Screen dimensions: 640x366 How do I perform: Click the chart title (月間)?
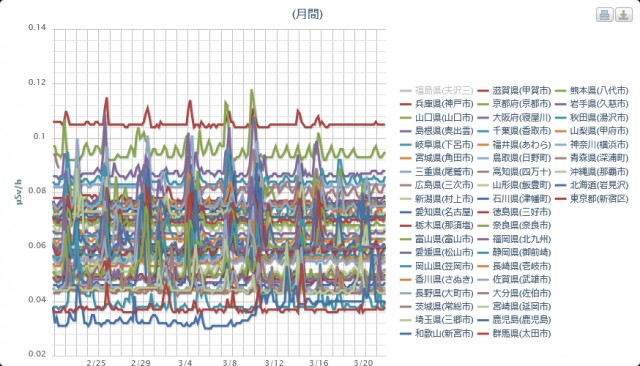point(307,14)
